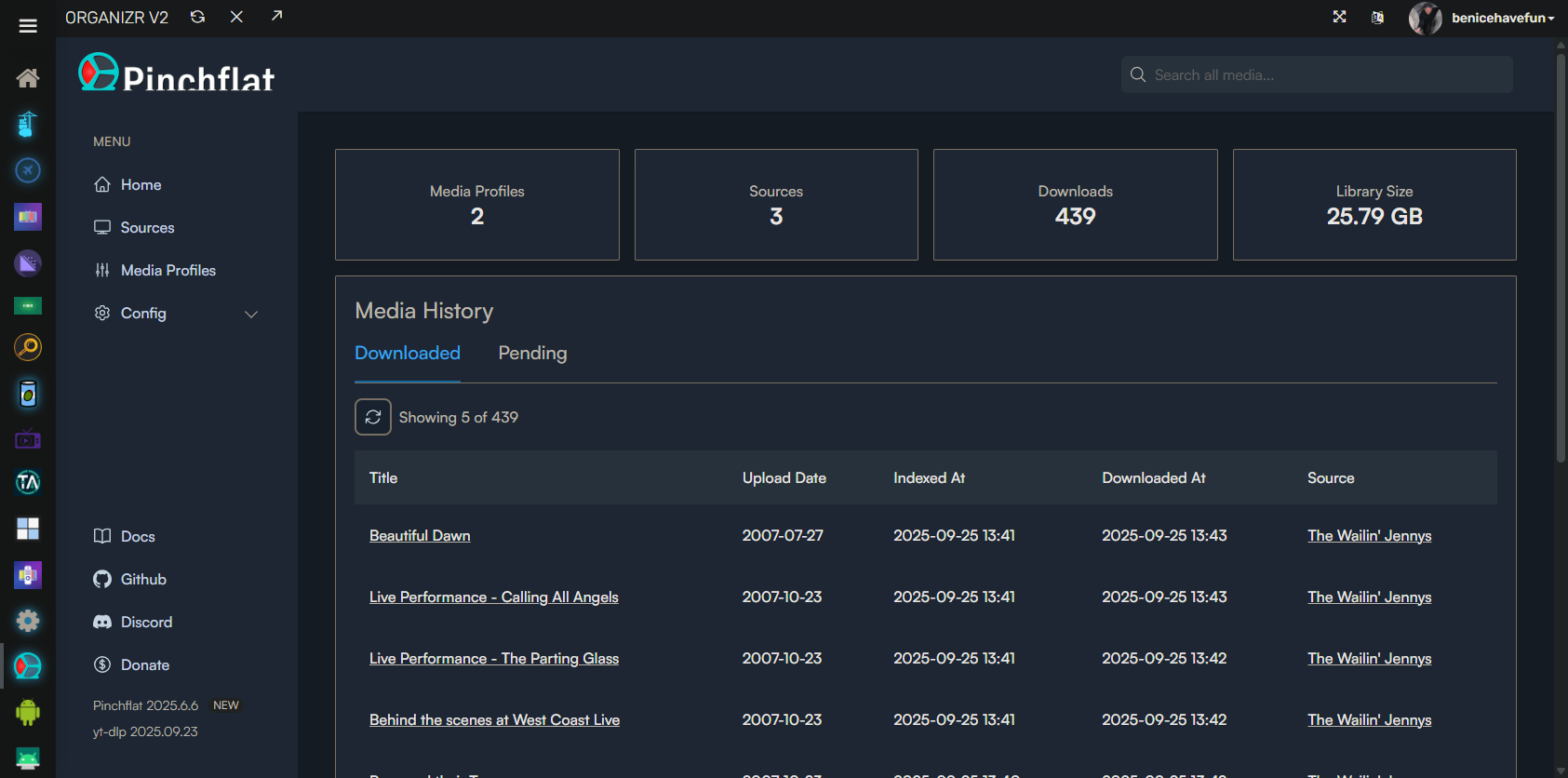Expand the Config menu chevron

[x=250, y=314]
